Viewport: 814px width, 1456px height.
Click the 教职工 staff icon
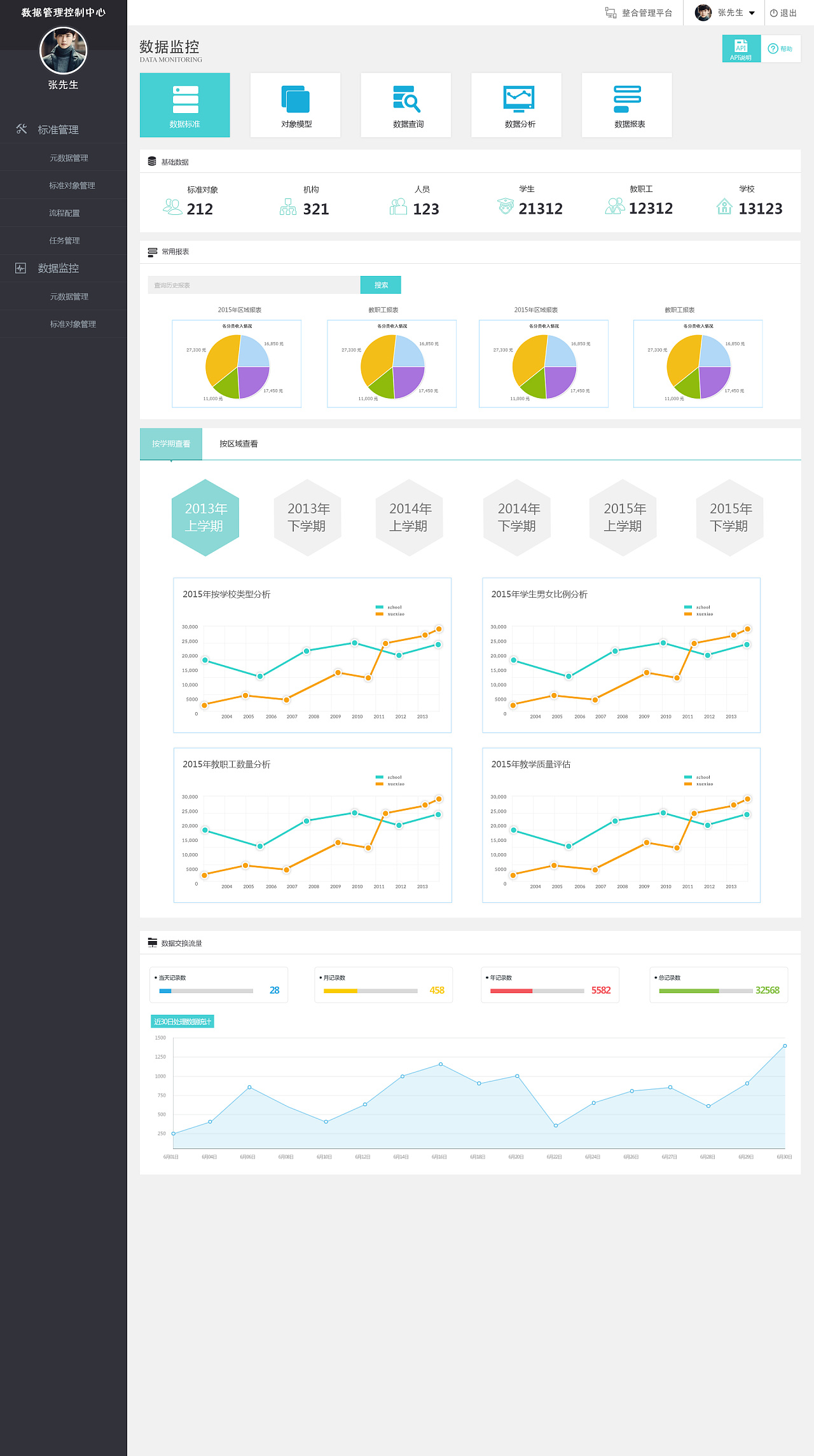point(615,206)
